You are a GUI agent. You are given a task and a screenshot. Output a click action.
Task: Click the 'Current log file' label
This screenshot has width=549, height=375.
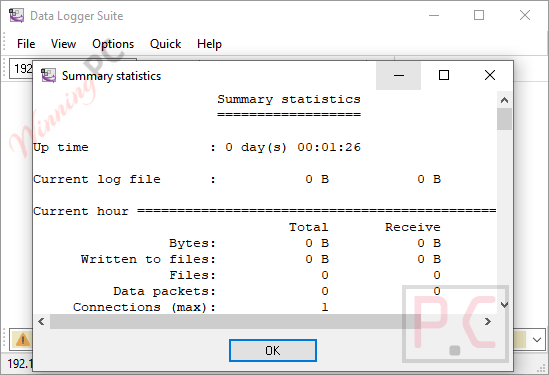pos(97,179)
